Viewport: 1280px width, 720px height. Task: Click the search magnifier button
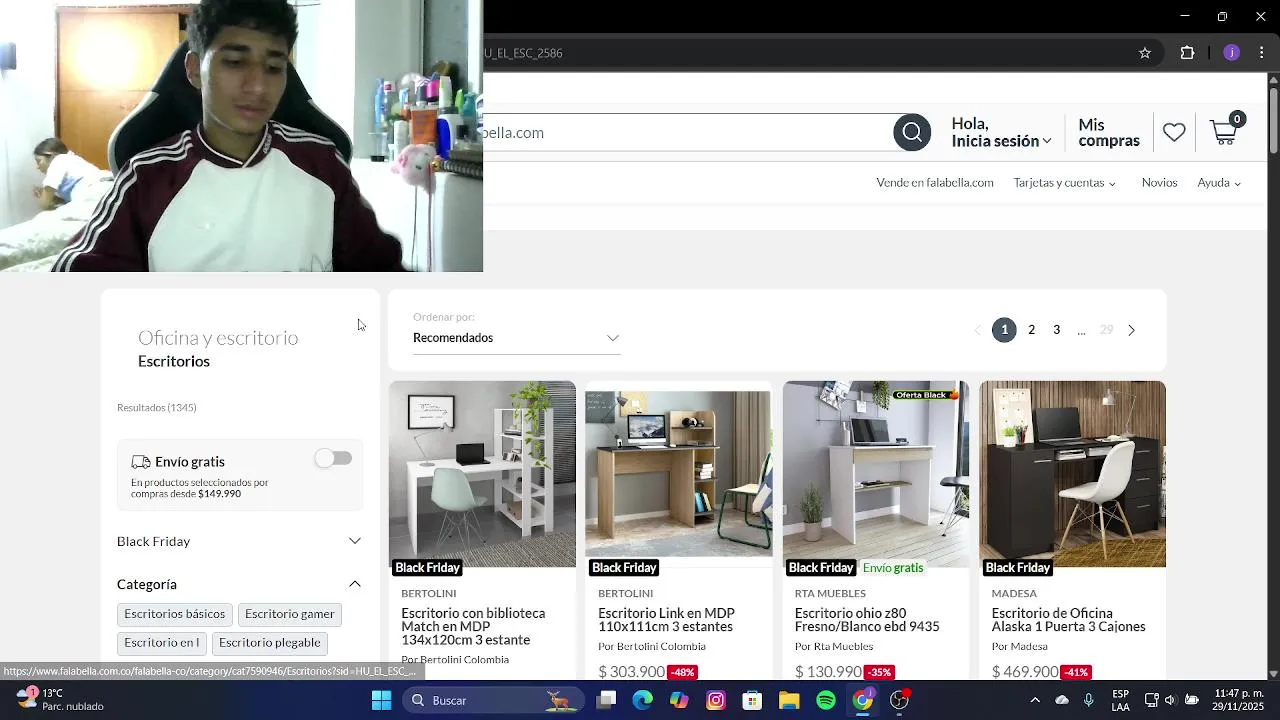point(912,132)
